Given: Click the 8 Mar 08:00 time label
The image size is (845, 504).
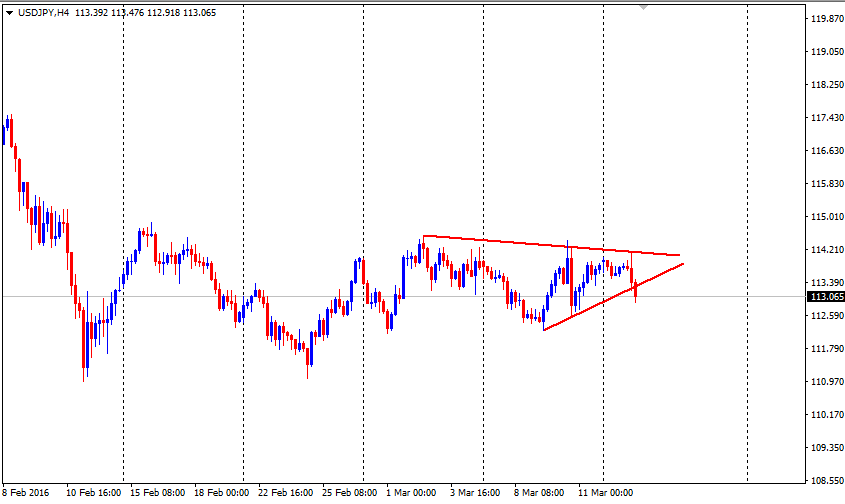Looking at the screenshot, I should coord(539,493).
